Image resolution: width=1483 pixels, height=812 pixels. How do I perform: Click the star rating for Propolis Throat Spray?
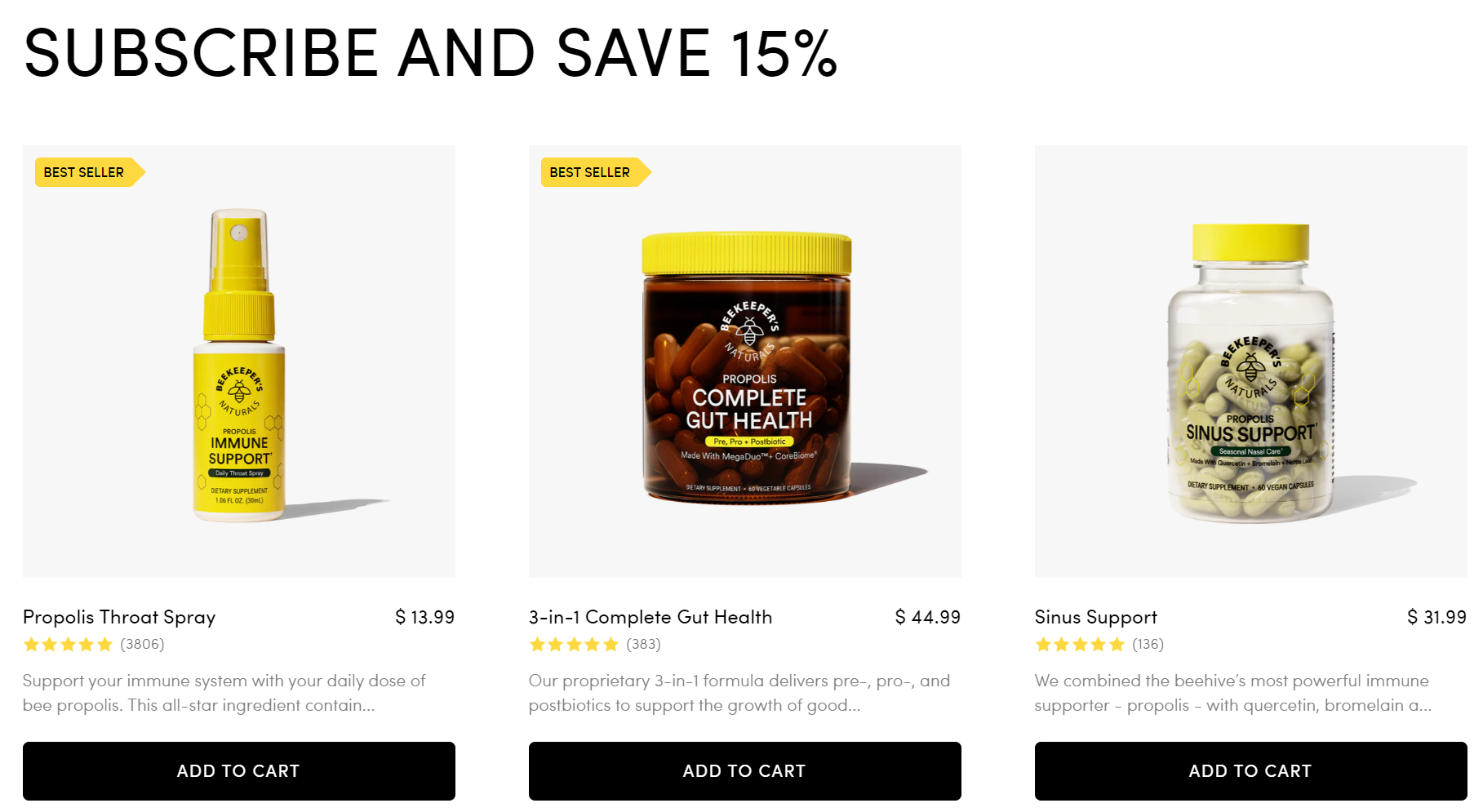tap(68, 645)
